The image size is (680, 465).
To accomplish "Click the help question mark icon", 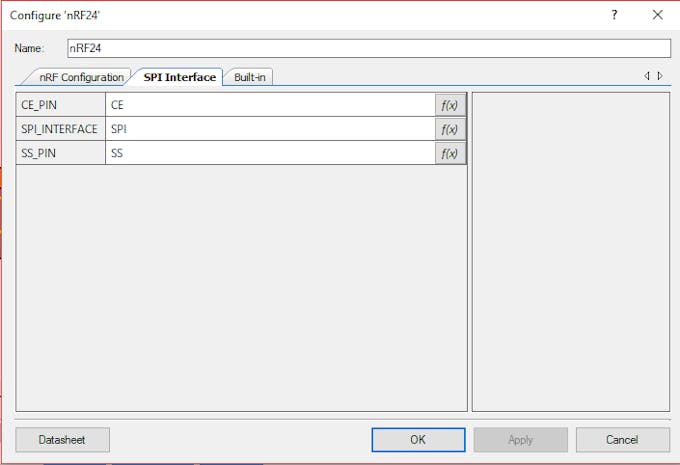I will [x=614, y=15].
